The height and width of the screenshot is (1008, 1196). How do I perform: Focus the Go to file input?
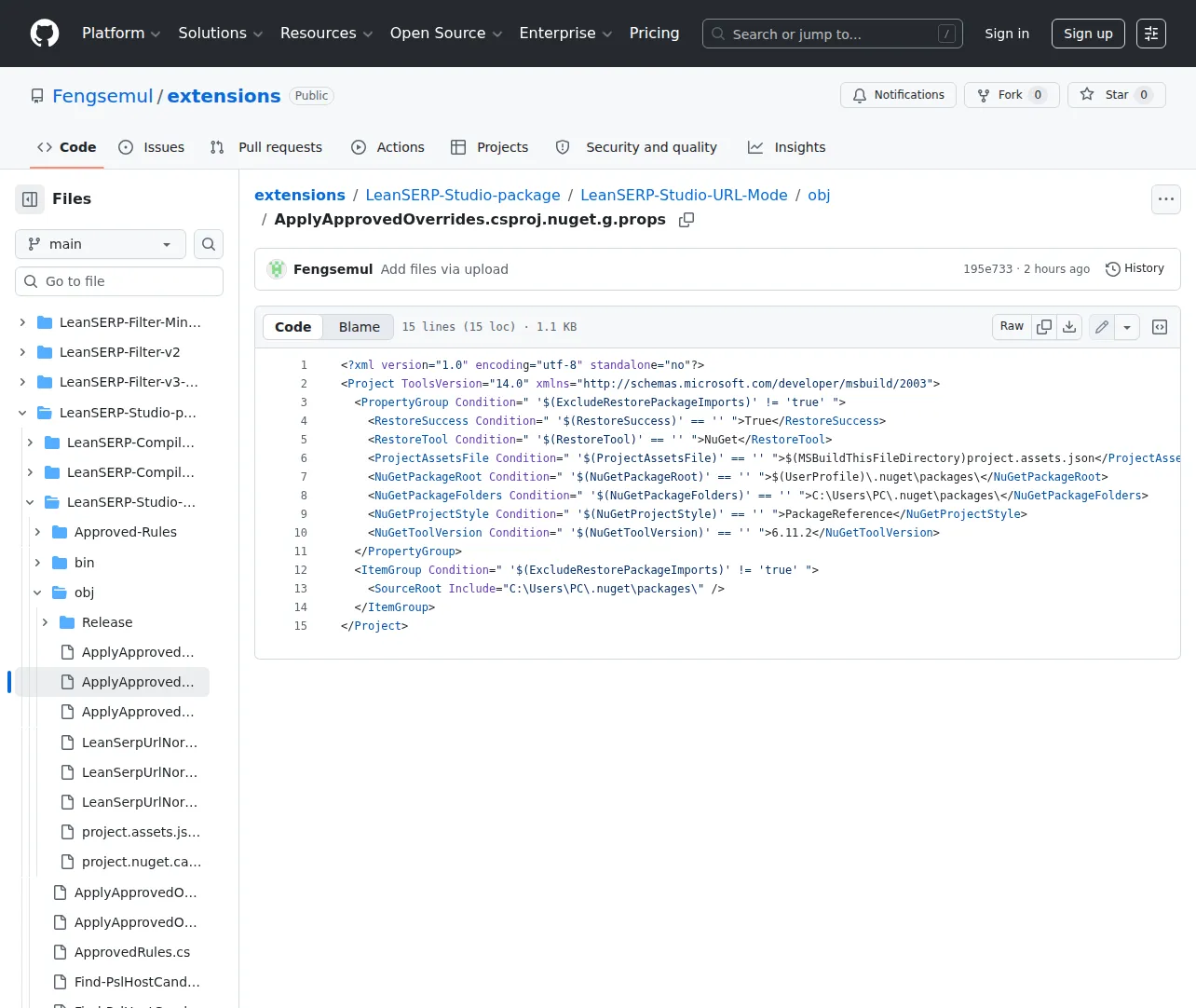[x=119, y=281]
